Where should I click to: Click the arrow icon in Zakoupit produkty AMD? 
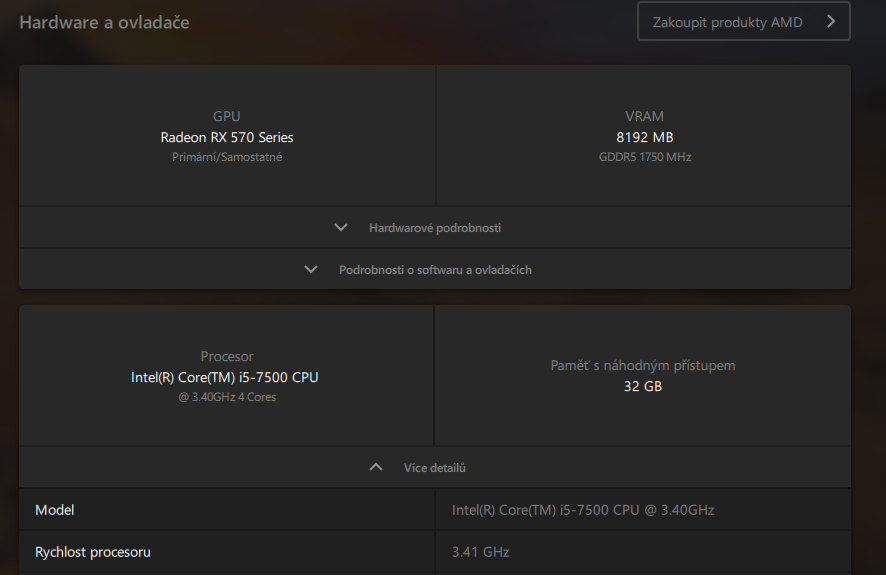coord(831,21)
